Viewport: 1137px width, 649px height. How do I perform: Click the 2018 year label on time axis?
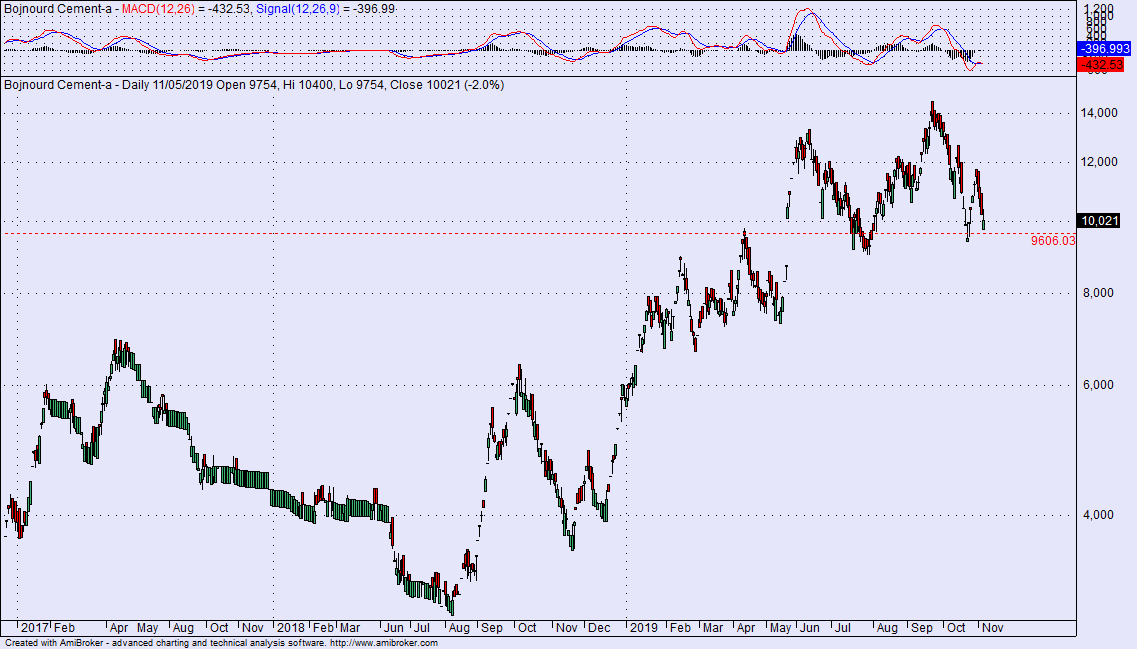point(291,628)
